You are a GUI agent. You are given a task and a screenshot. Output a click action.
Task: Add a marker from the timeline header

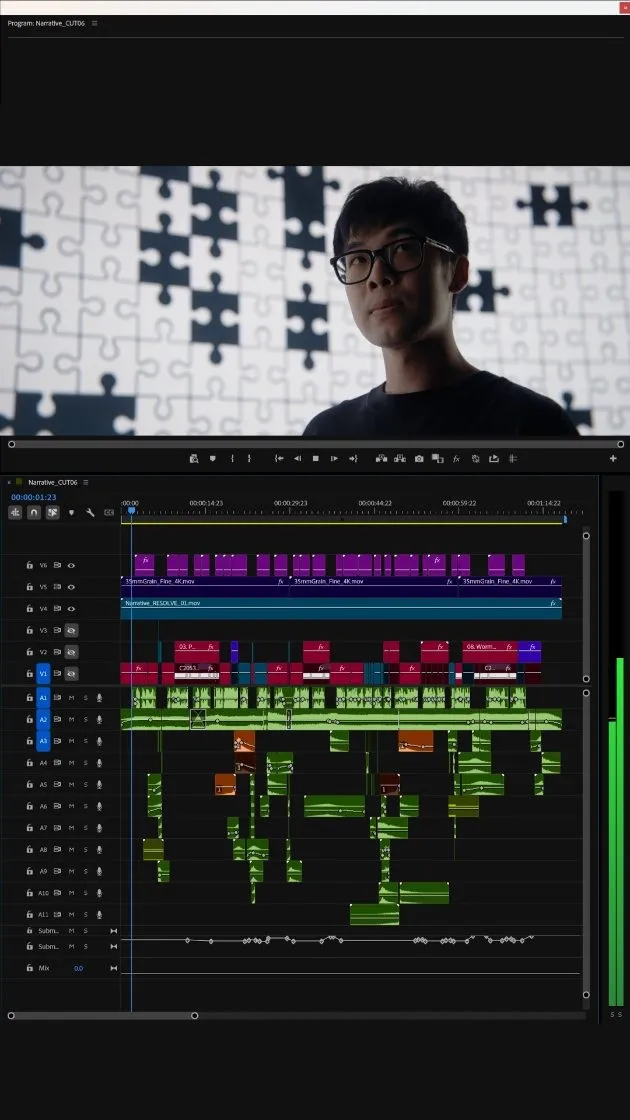point(71,512)
